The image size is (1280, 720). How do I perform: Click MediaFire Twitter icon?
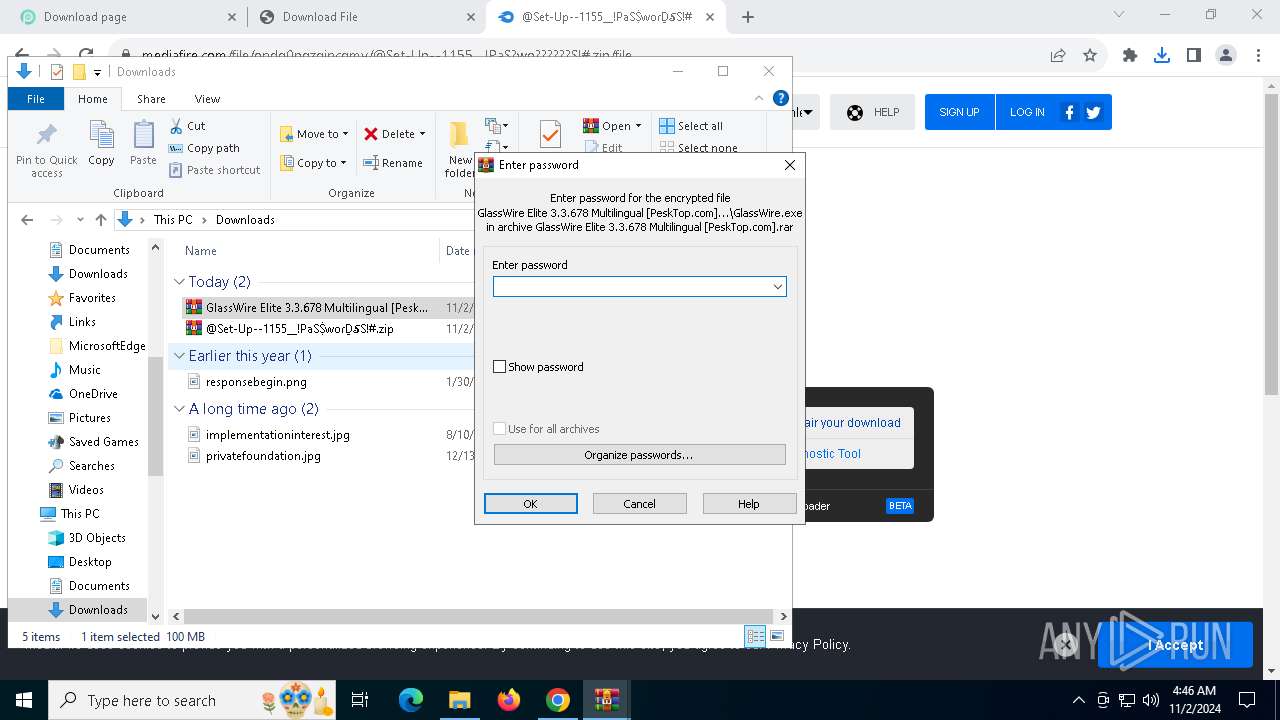click(x=1093, y=112)
